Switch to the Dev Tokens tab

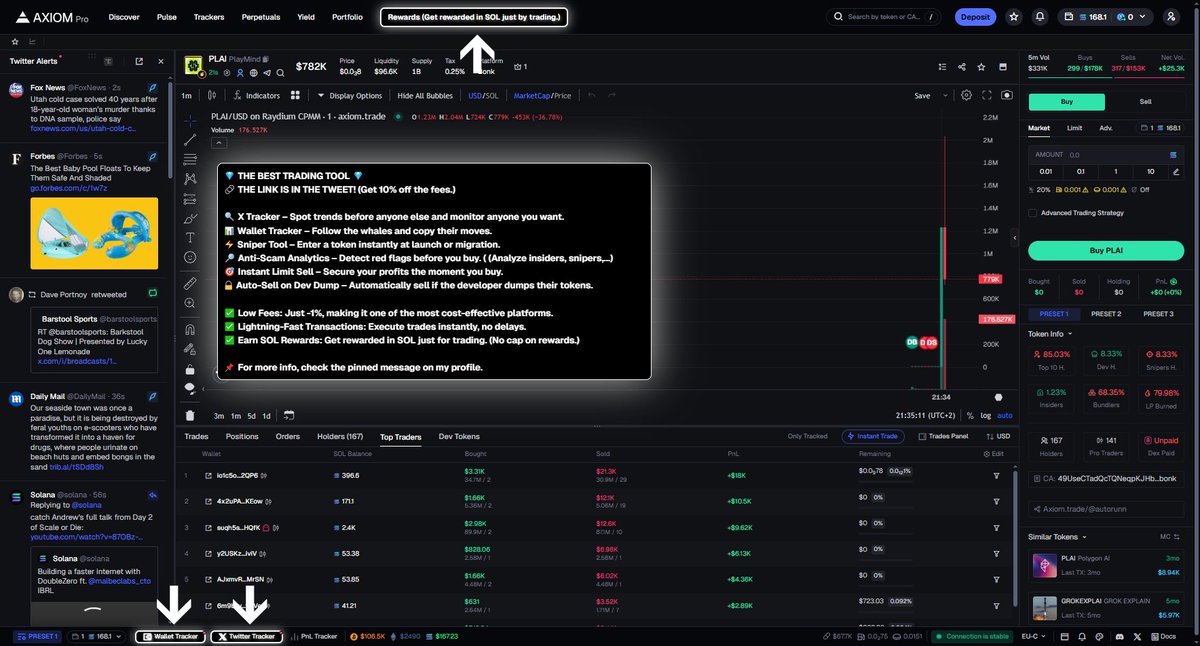pyautogui.click(x=460, y=437)
